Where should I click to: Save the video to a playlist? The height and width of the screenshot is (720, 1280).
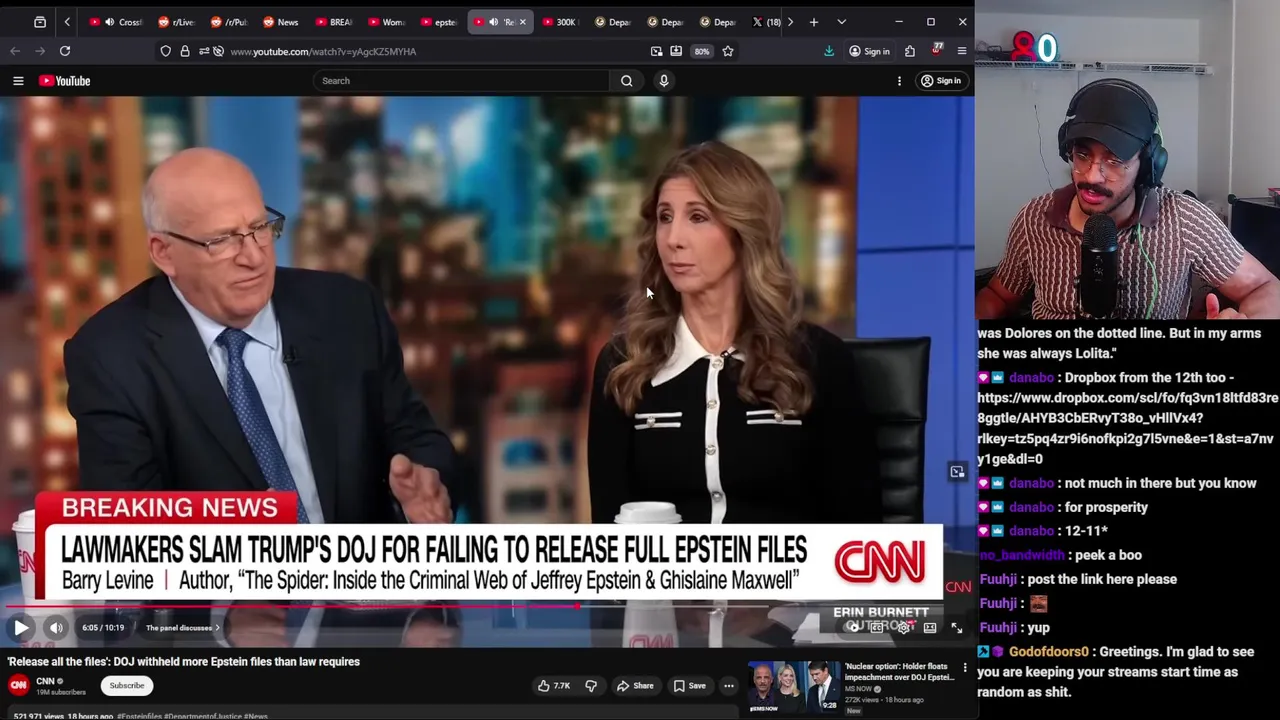(689, 686)
